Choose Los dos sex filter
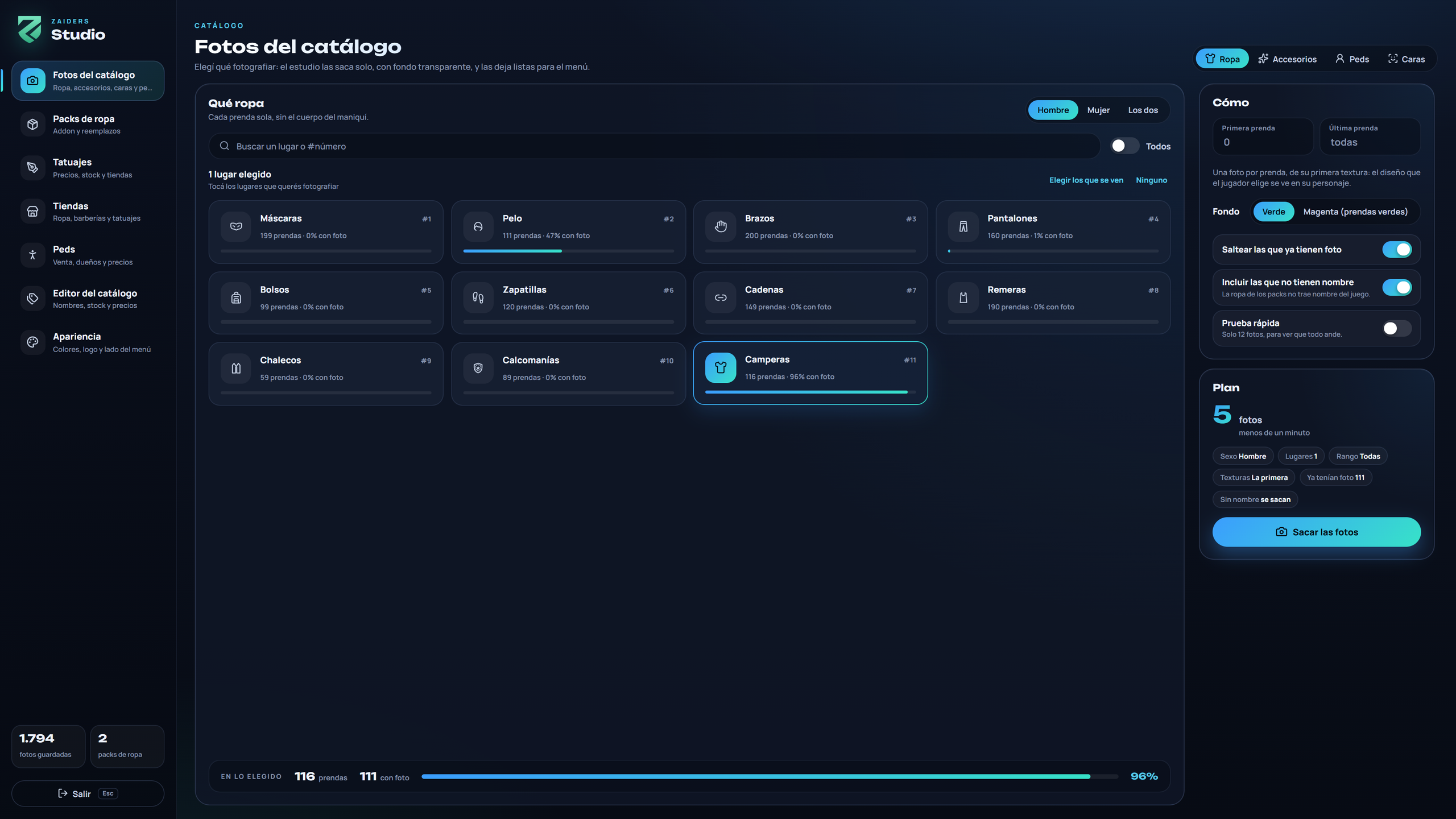The height and width of the screenshot is (819, 1456). [1143, 110]
